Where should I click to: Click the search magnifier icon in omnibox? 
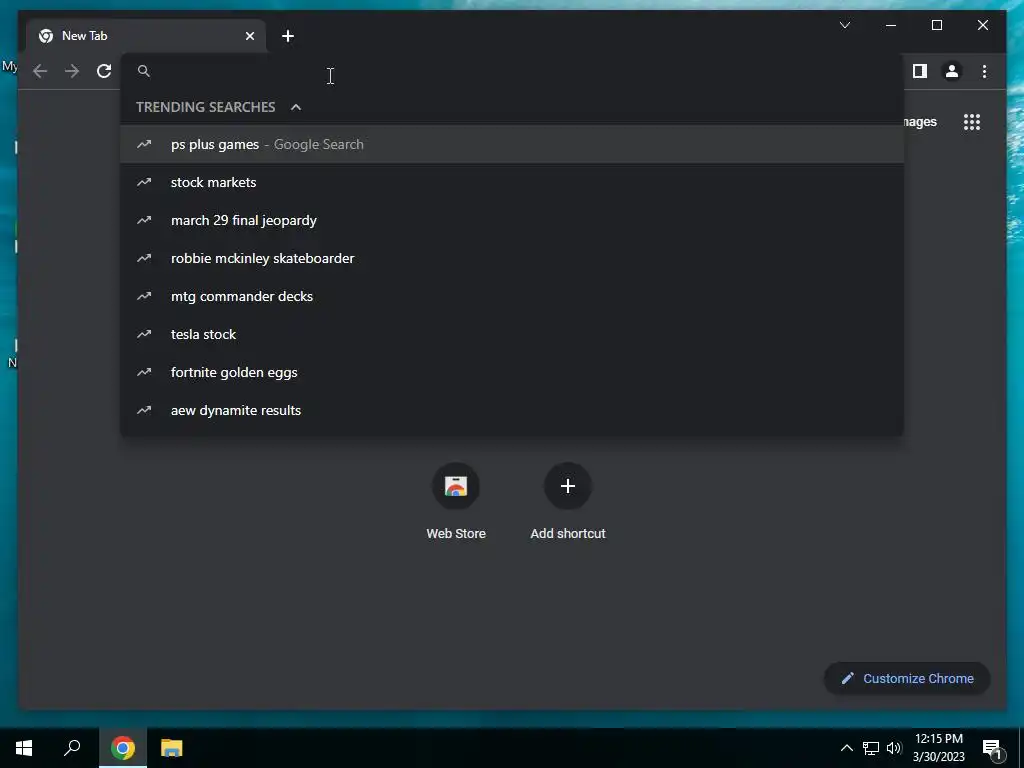click(x=144, y=71)
